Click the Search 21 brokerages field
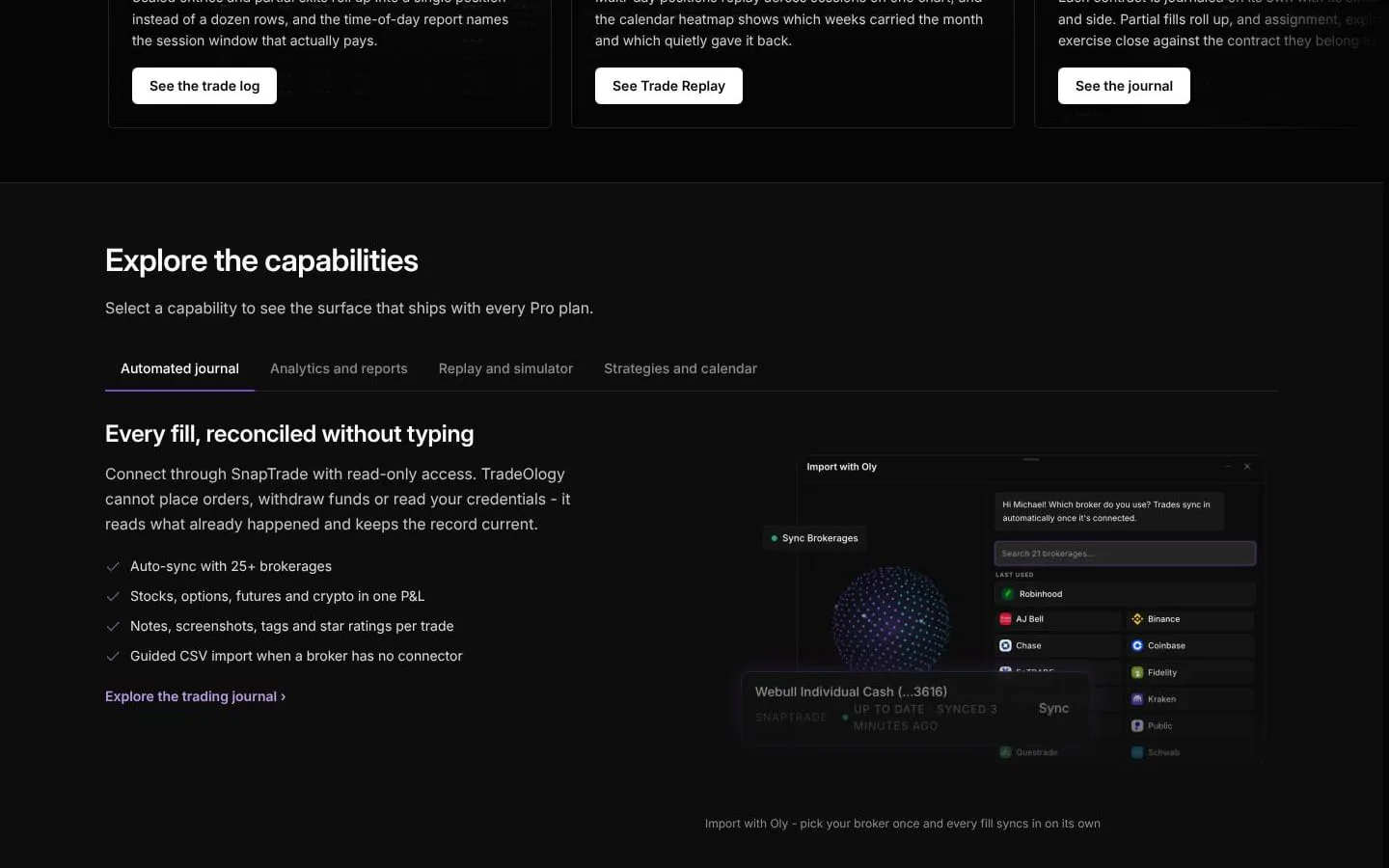 pos(1125,554)
